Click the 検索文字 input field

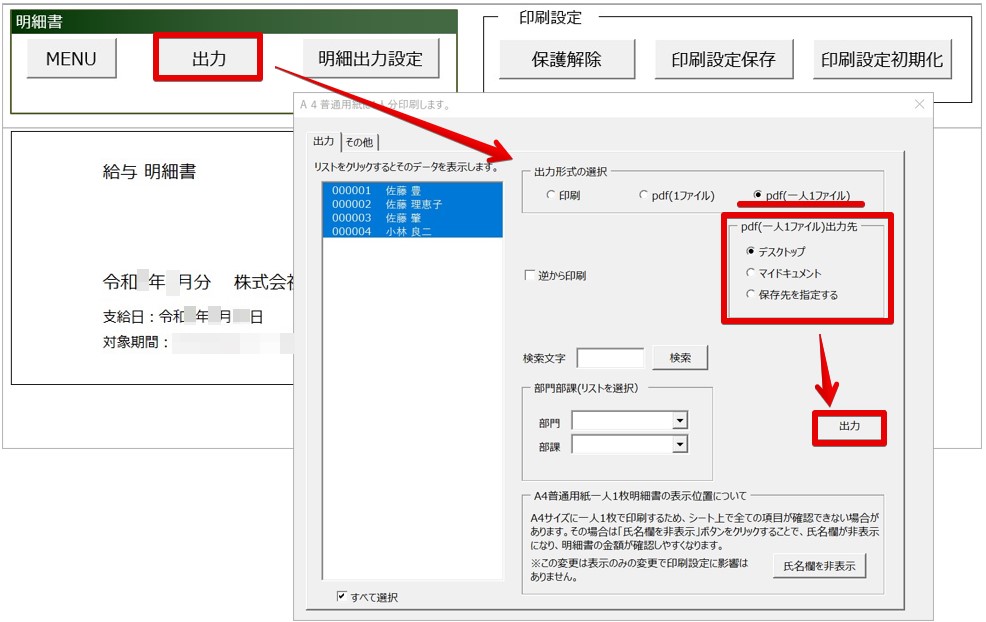coord(610,358)
